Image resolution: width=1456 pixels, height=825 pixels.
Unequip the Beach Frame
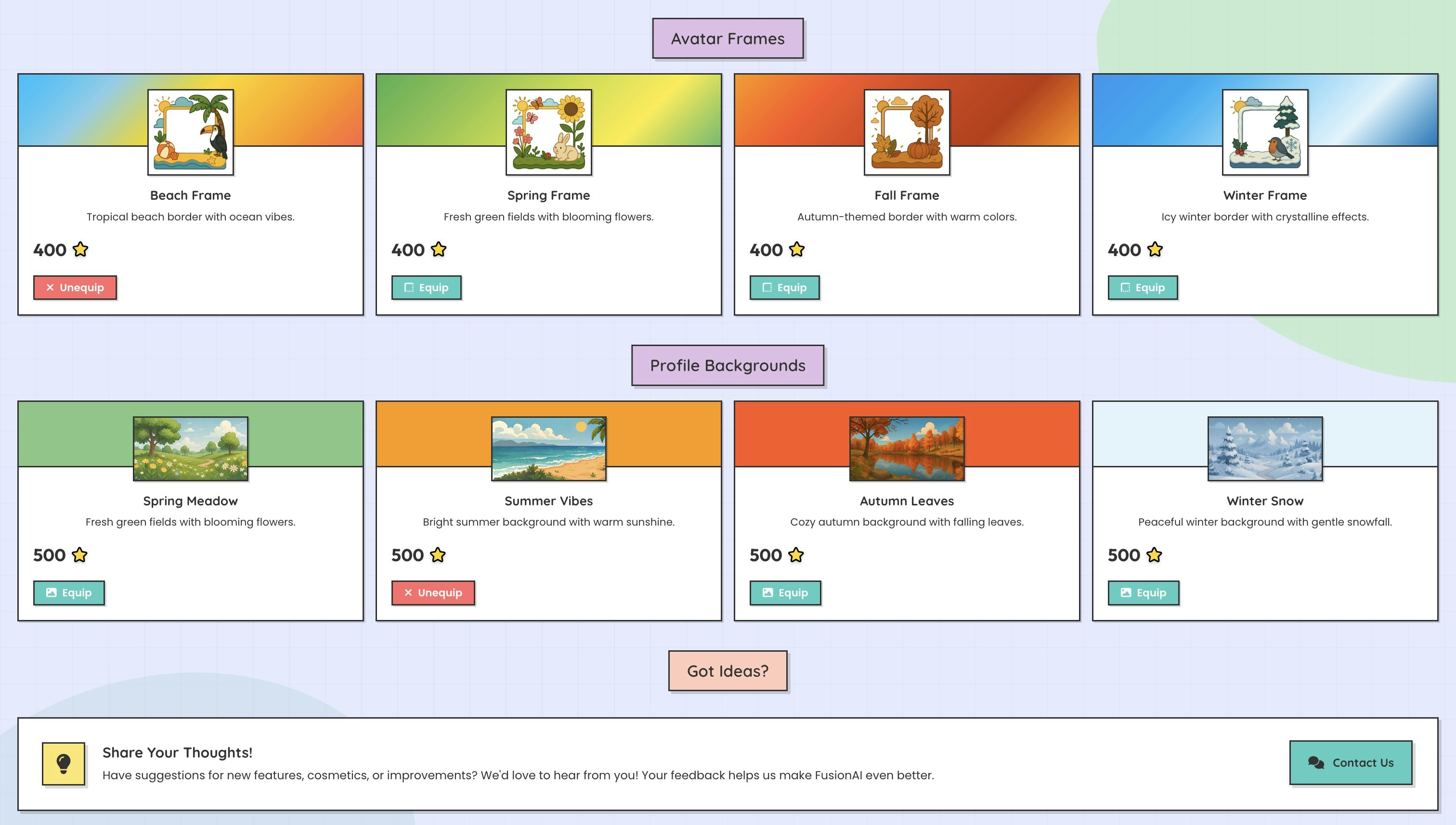point(75,287)
